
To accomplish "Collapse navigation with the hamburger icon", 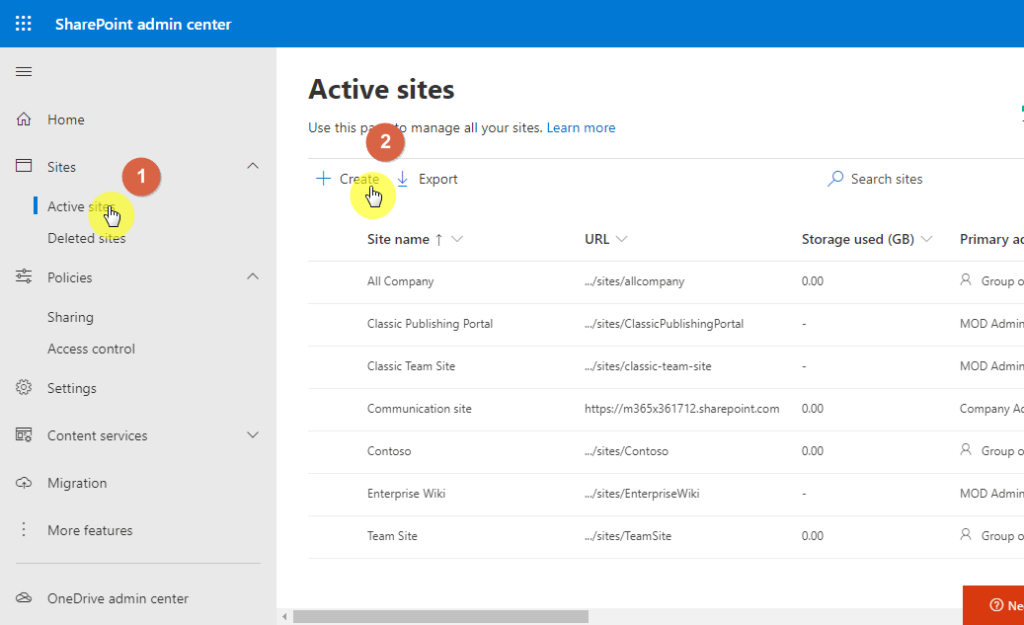I will [x=24, y=71].
